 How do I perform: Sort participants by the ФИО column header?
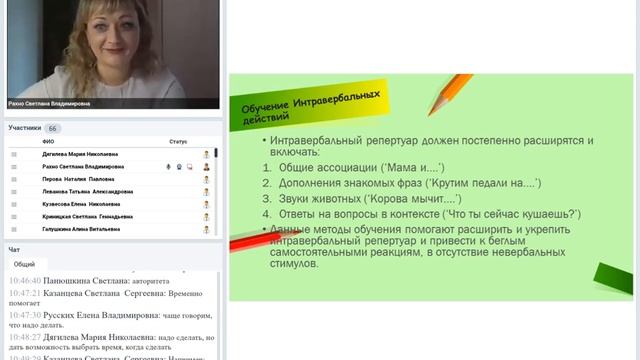coord(48,142)
